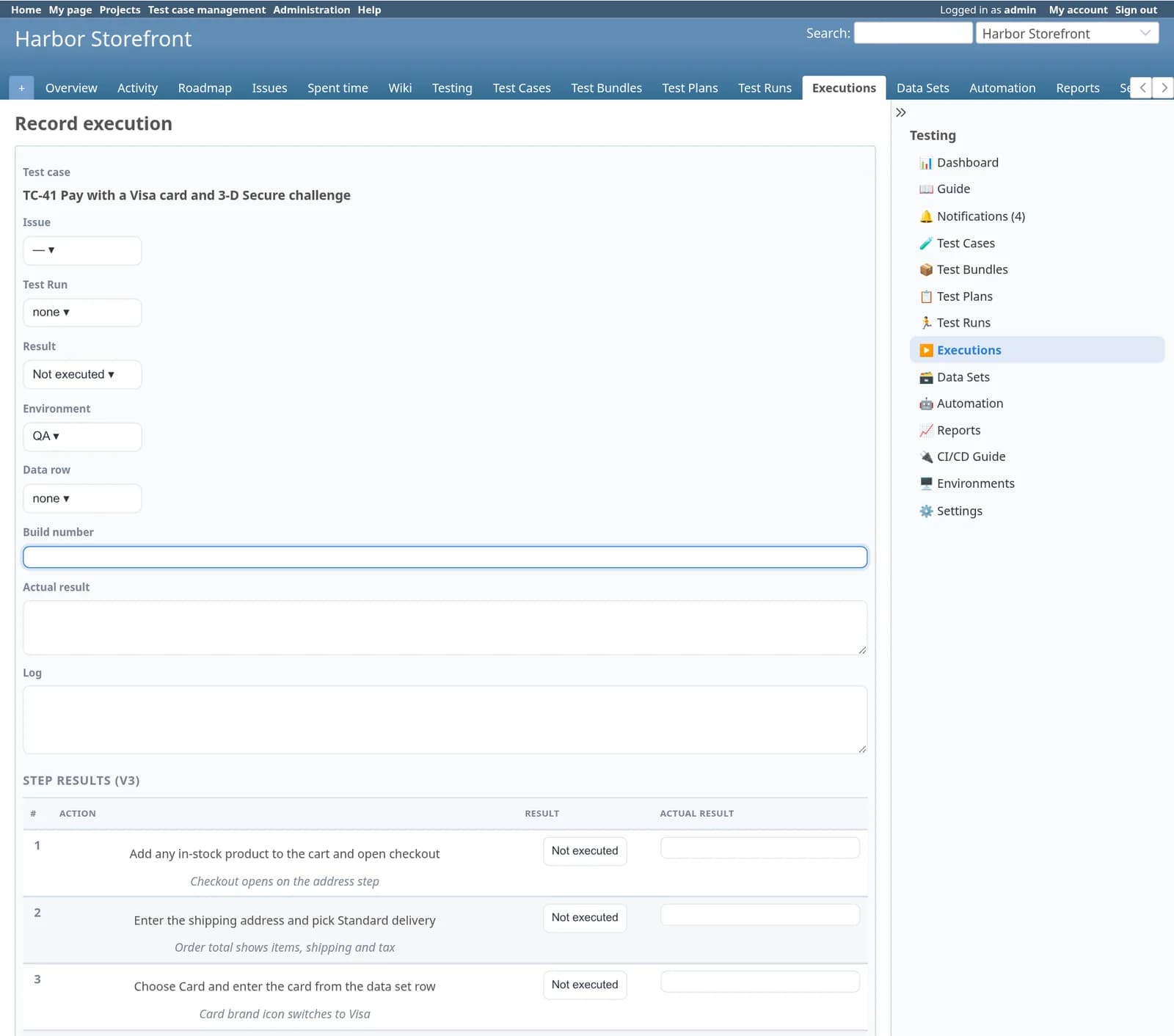This screenshot has height=1036, width=1174.
Task: Click the Test Cases test-tube icon
Action: coord(926,243)
